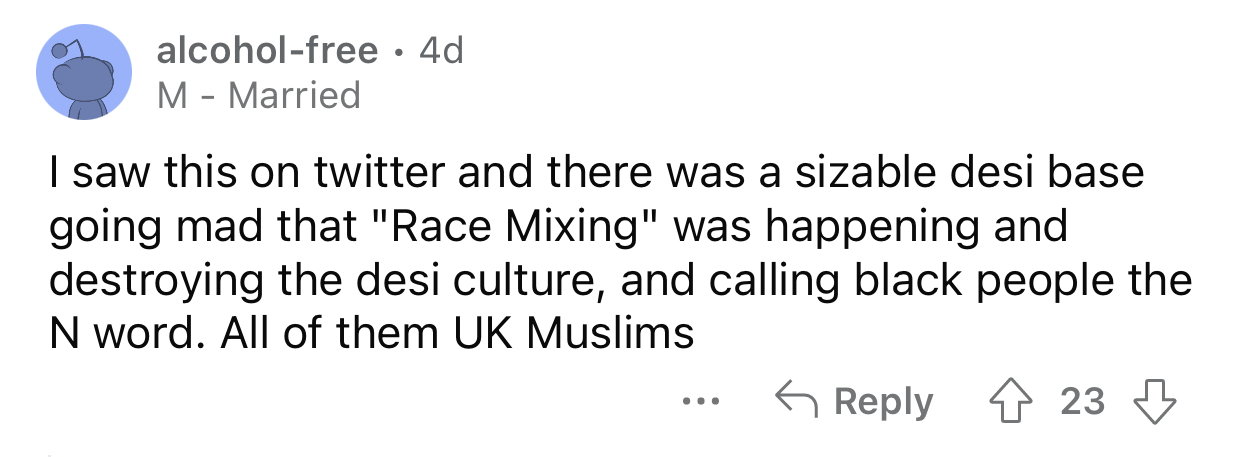The width and height of the screenshot is (1242, 457).
Task: Click the reply arrow icon
Action: tap(796, 402)
